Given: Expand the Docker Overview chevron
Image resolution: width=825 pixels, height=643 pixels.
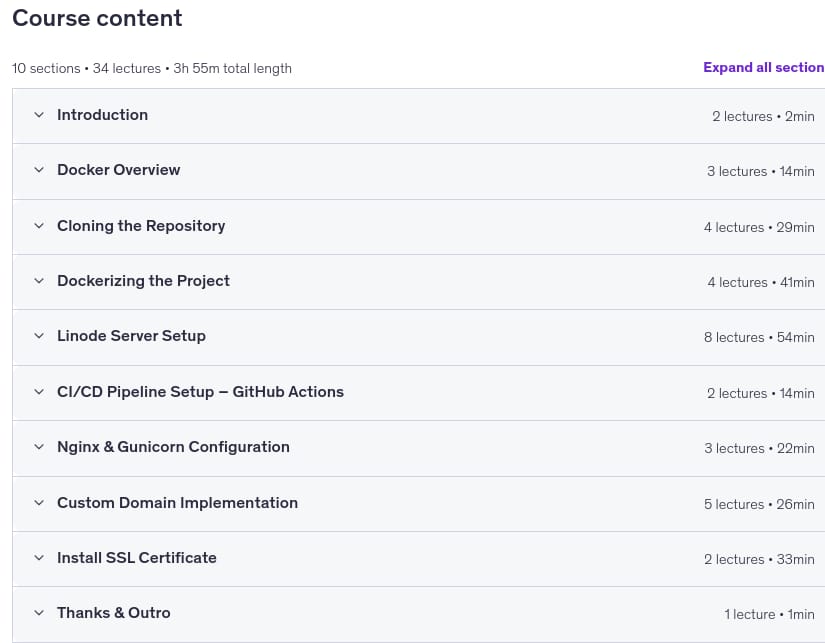Looking at the screenshot, I should pyautogui.click(x=39, y=169).
